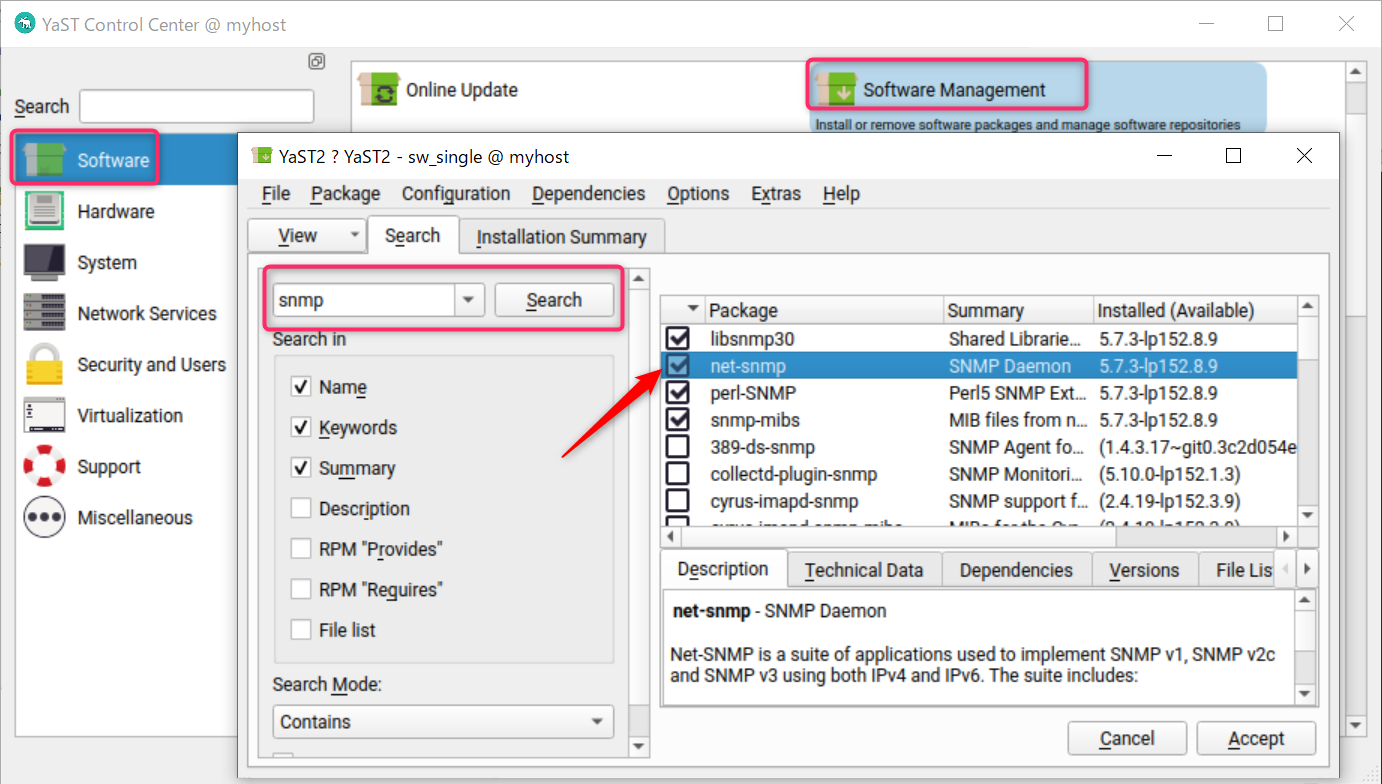Viewport: 1382px width, 784px height.
Task: Click the snmp search text field
Action: click(x=364, y=300)
